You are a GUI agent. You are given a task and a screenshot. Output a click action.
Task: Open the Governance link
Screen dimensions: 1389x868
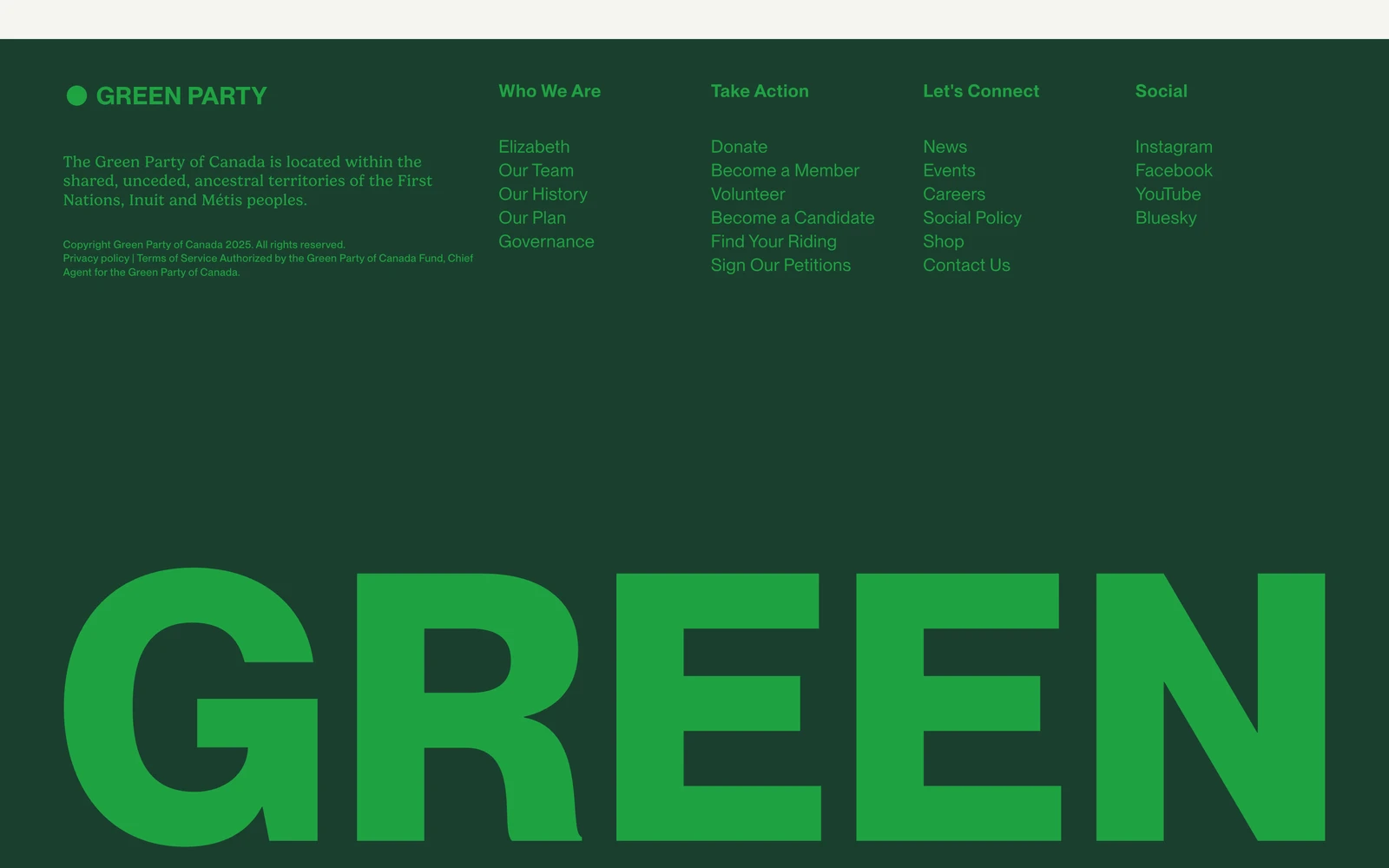[546, 241]
